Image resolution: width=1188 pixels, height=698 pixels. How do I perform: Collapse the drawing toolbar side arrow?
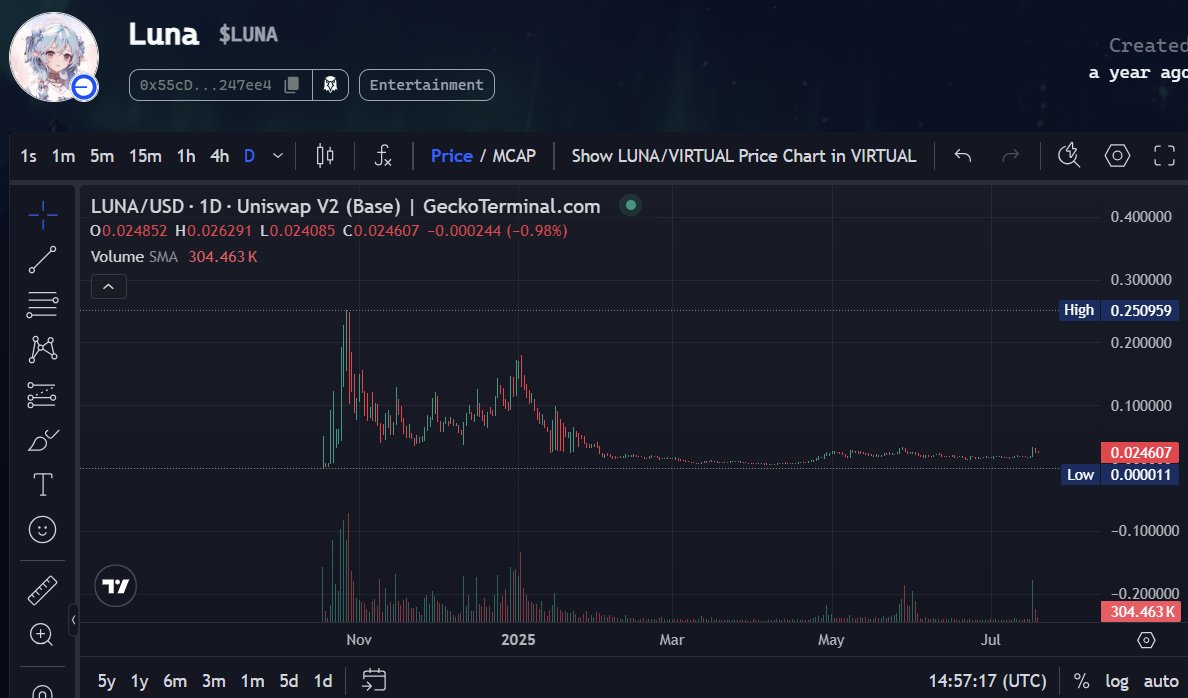[73, 620]
